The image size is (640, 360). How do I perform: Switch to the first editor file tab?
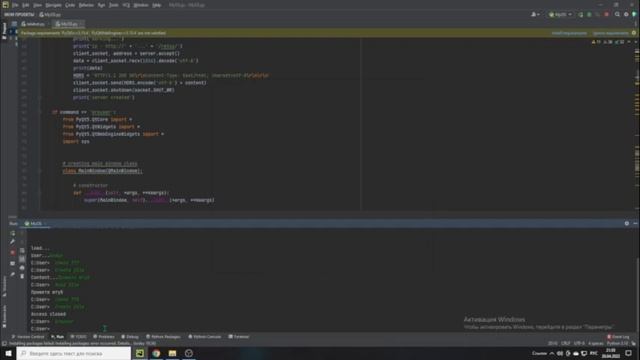coord(33,24)
